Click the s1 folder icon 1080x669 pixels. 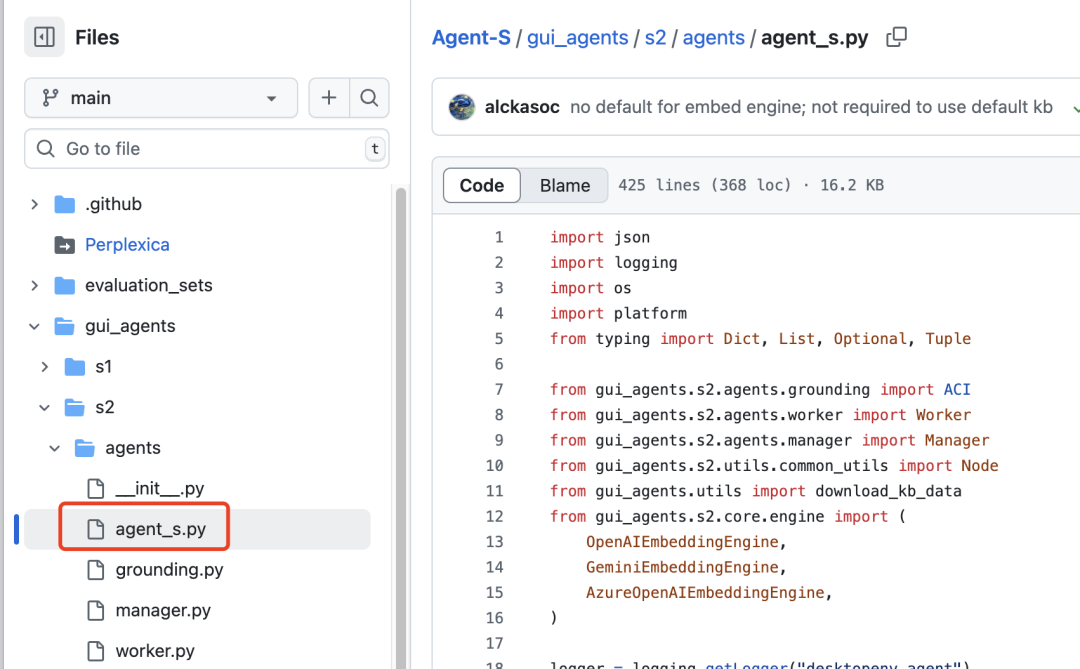point(74,367)
